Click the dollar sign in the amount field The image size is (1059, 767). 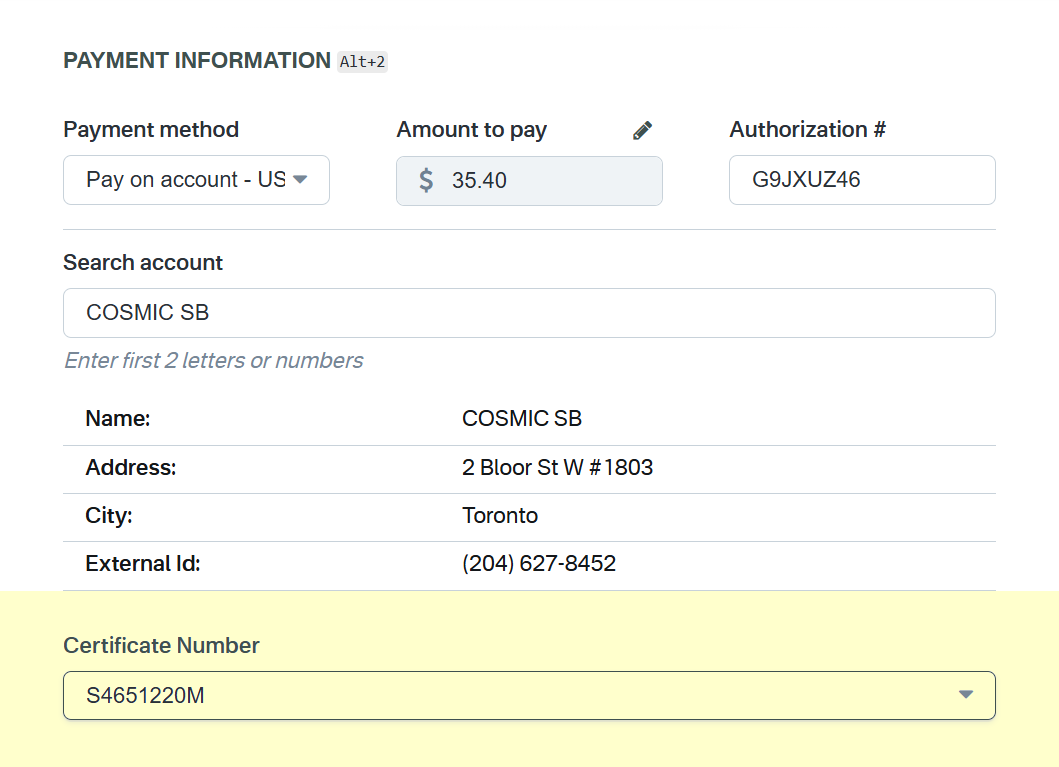(x=426, y=181)
